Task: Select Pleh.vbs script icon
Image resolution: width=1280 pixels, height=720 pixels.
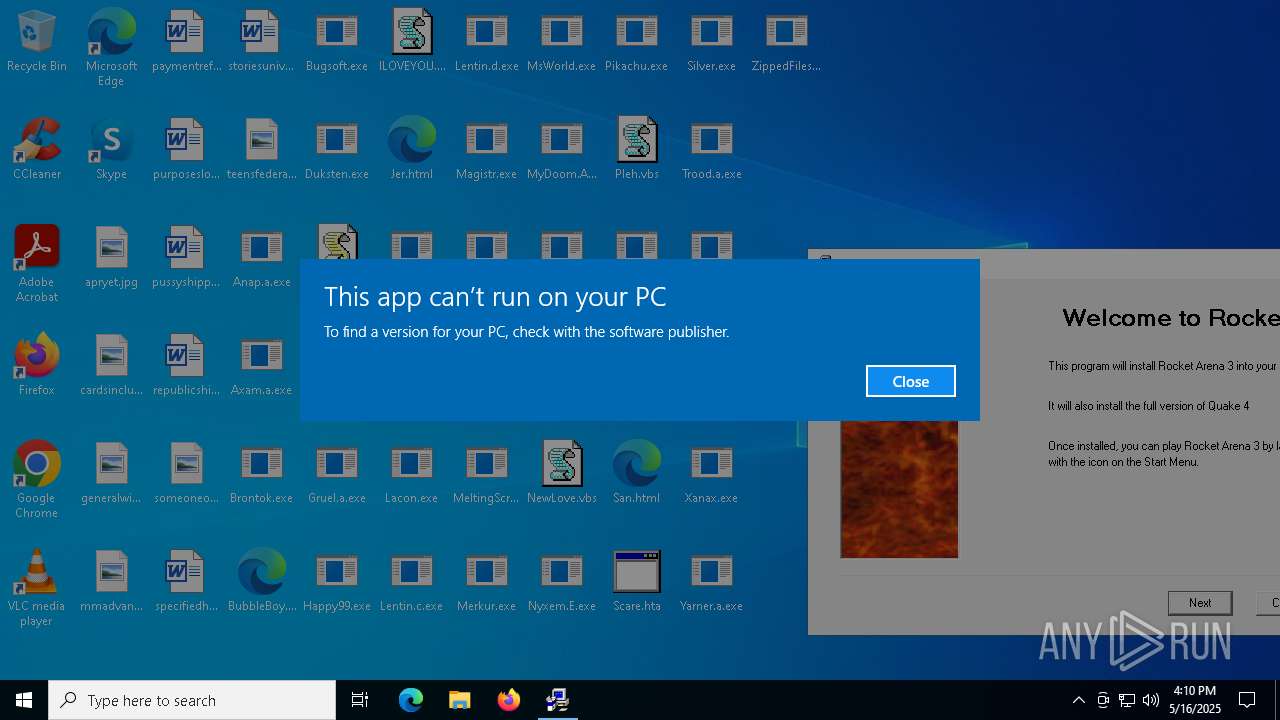Action: point(637,150)
